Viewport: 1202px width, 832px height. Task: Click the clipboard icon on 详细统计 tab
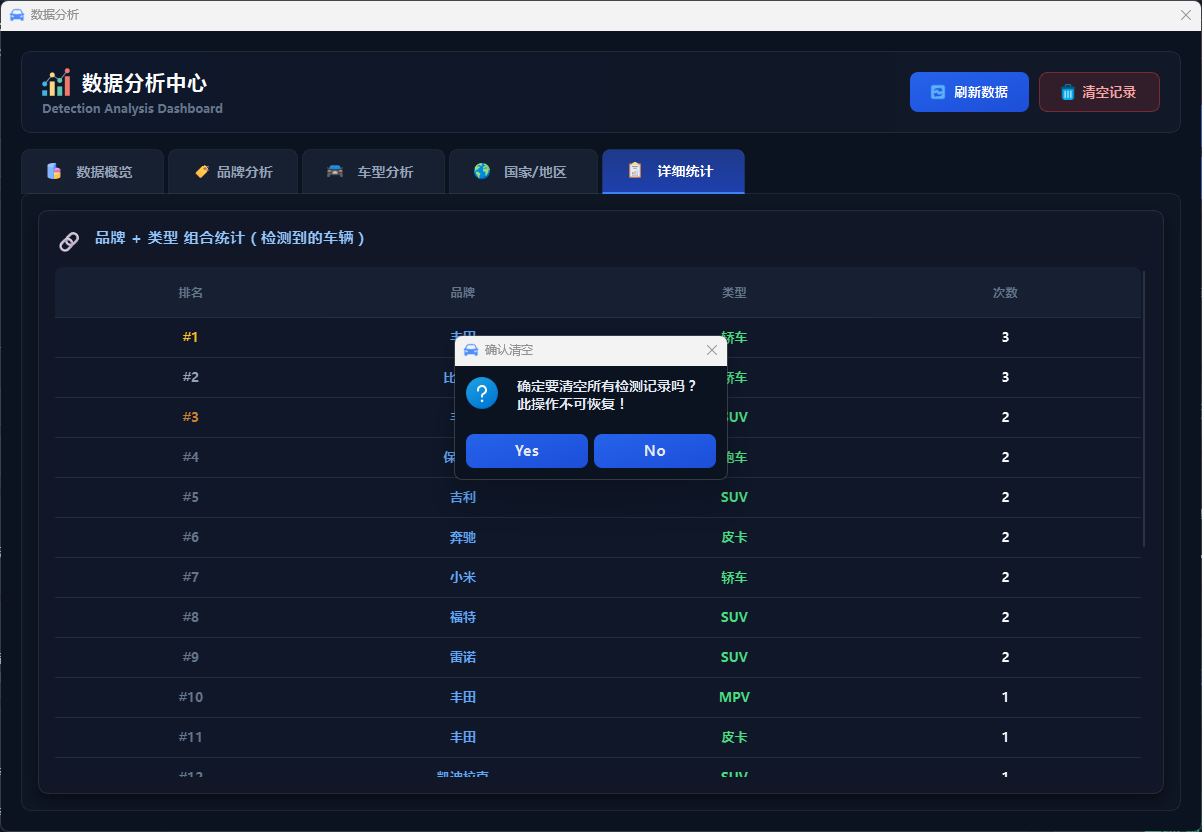point(635,171)
